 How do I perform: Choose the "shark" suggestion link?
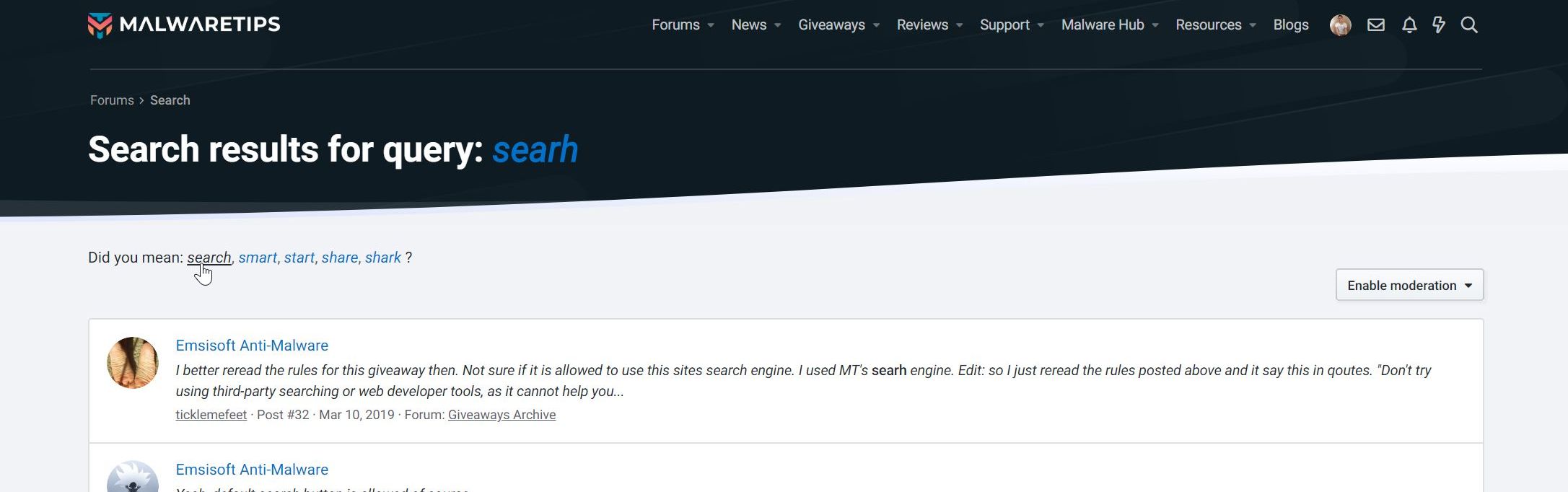(x=382, y=258)
